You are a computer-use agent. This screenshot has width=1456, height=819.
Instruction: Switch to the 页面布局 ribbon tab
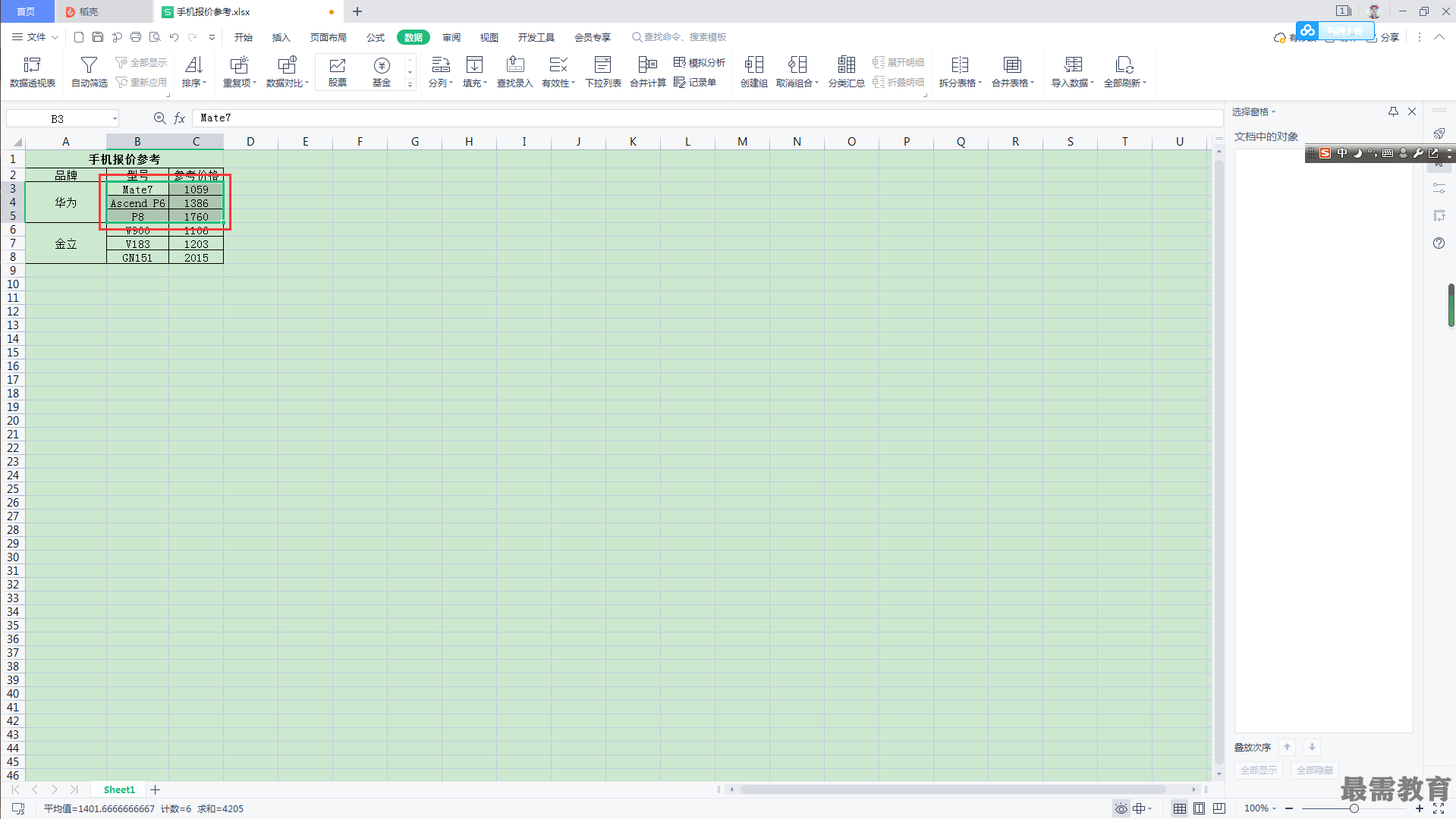click(x=328, y=37)
